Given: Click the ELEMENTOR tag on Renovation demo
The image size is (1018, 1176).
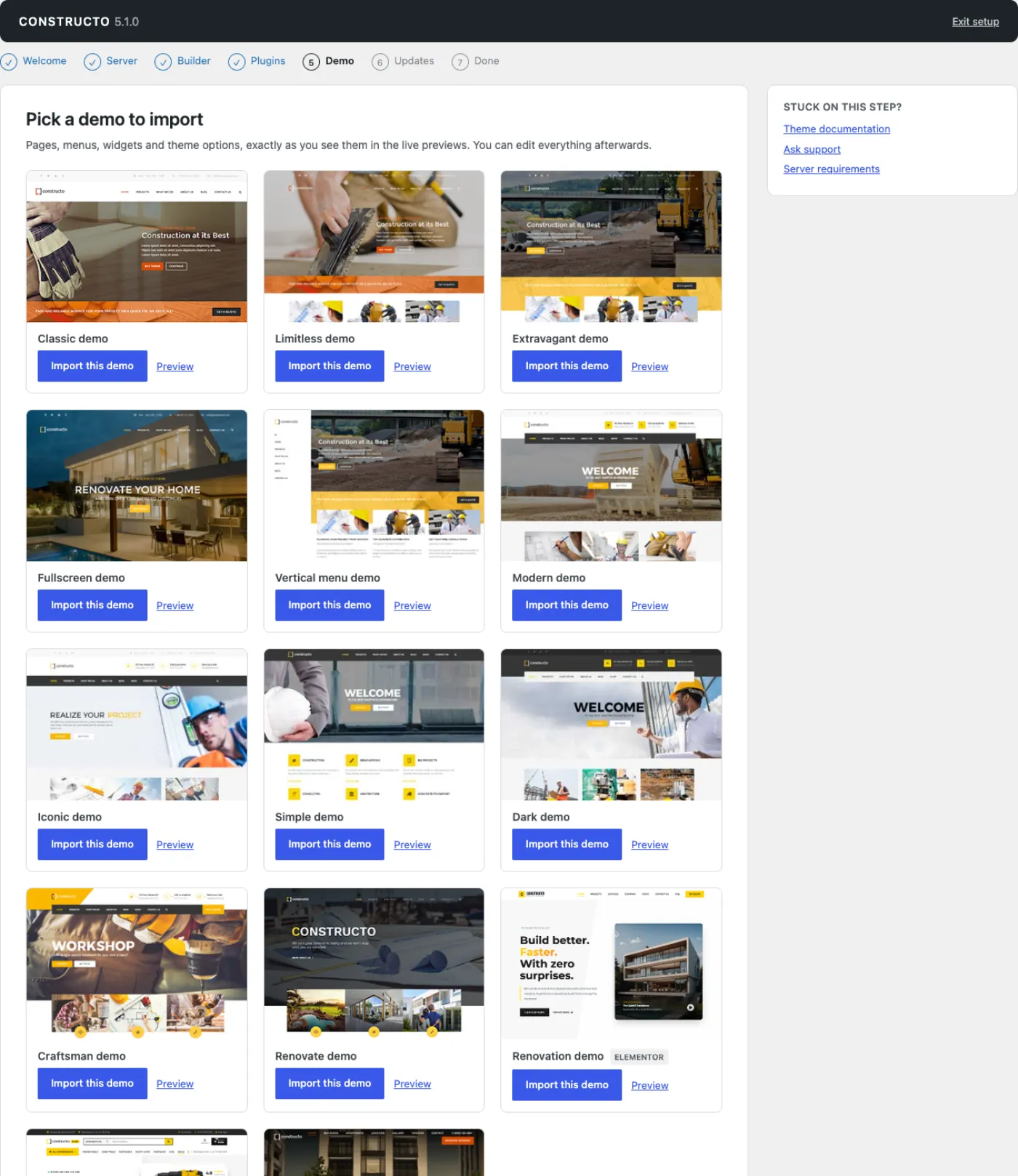Looking at the screenshot, I should (638, 1057).
